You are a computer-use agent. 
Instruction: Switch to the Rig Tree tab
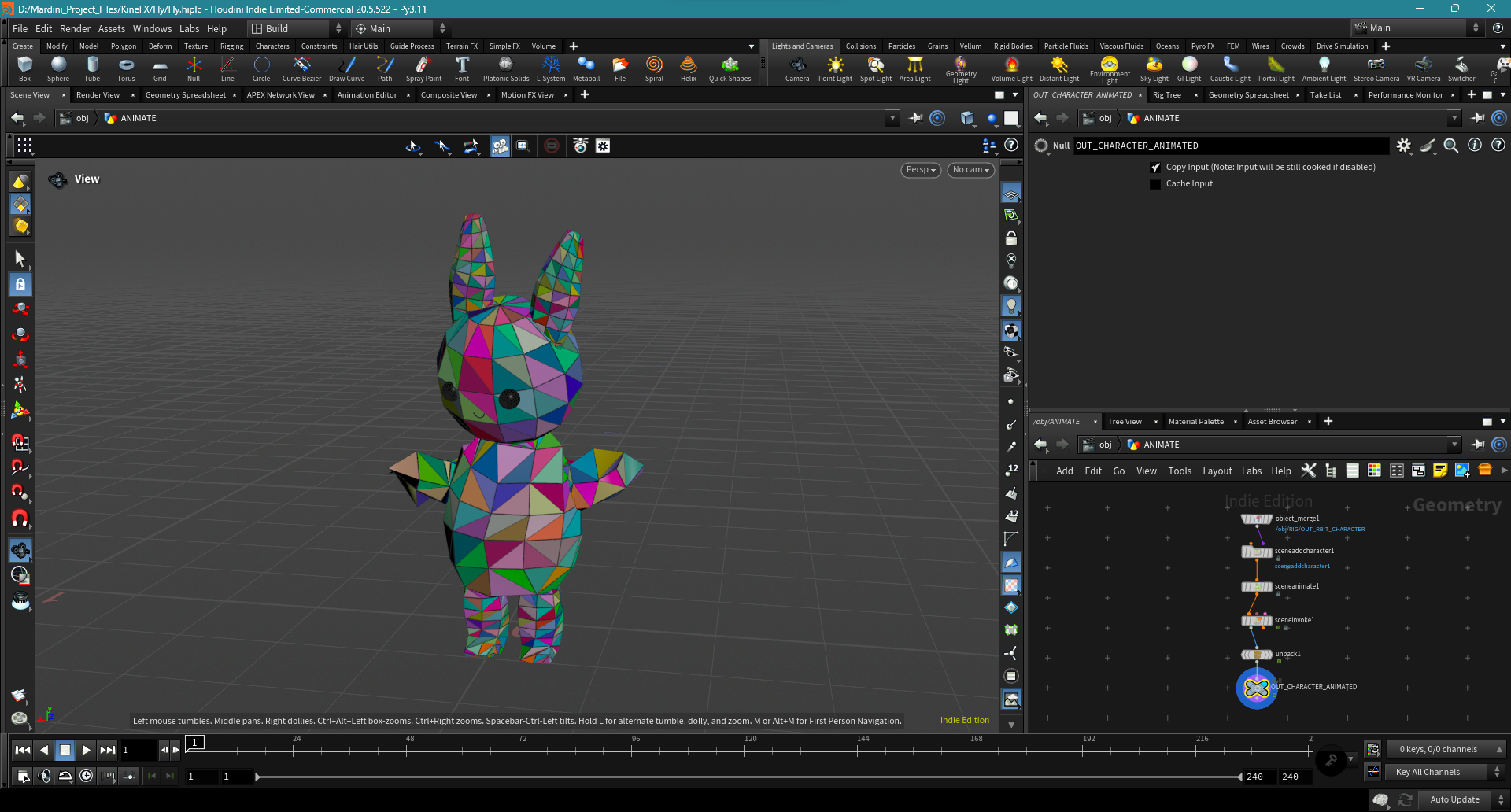point(1166,95)
